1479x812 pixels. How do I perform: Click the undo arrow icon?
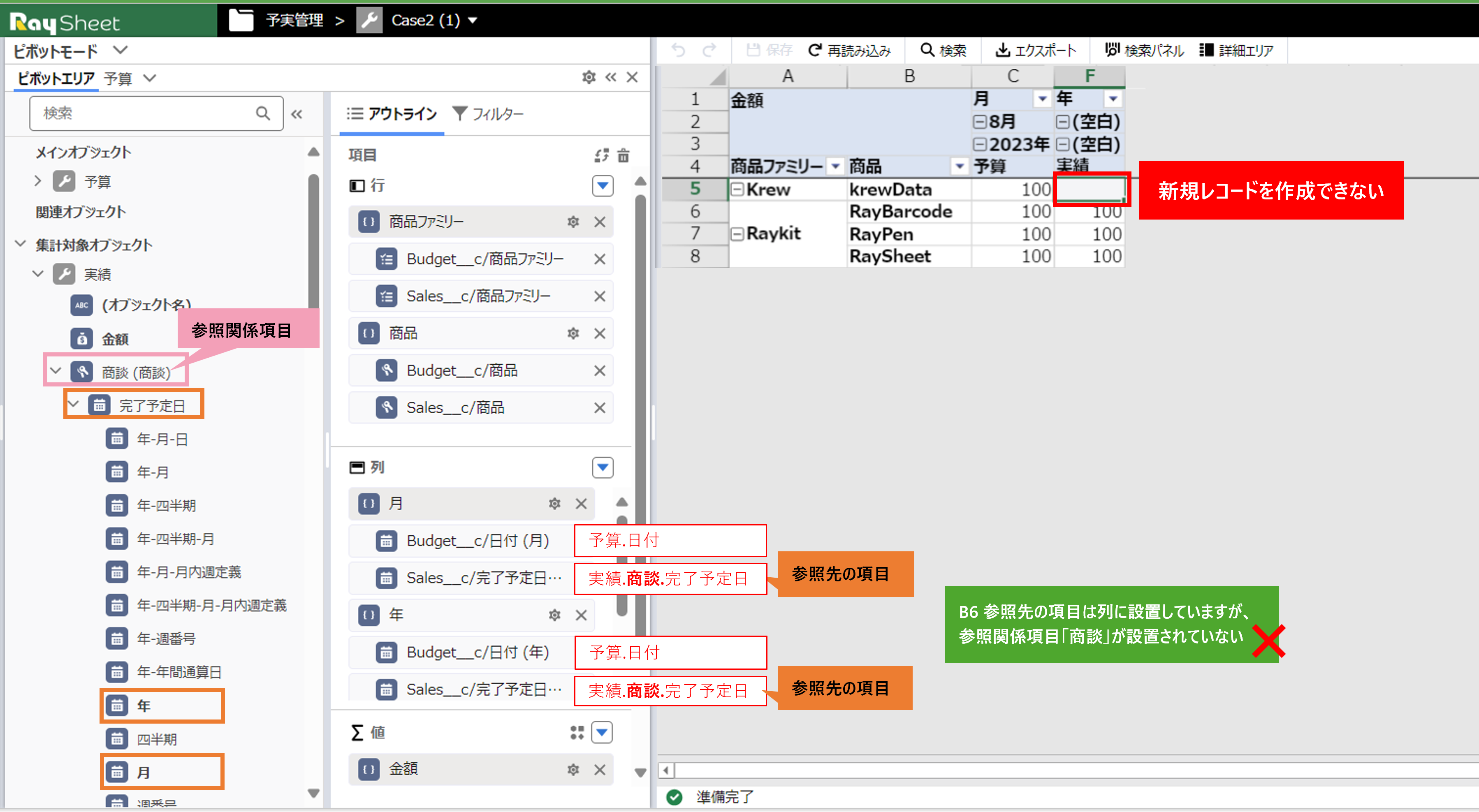tap(678, 51)
